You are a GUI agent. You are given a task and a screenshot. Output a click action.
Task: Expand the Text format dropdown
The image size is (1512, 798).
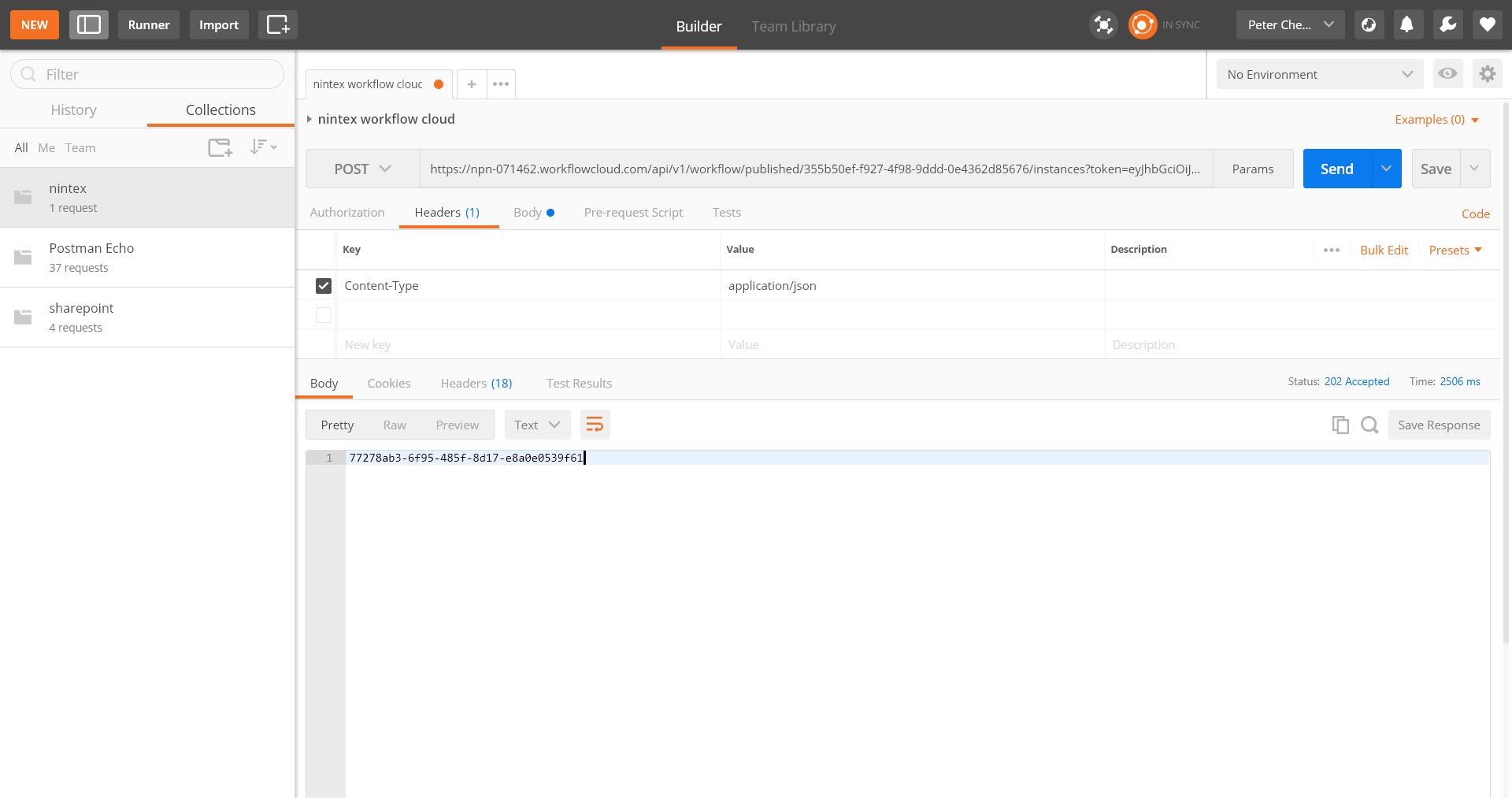(x=537, y=425)
